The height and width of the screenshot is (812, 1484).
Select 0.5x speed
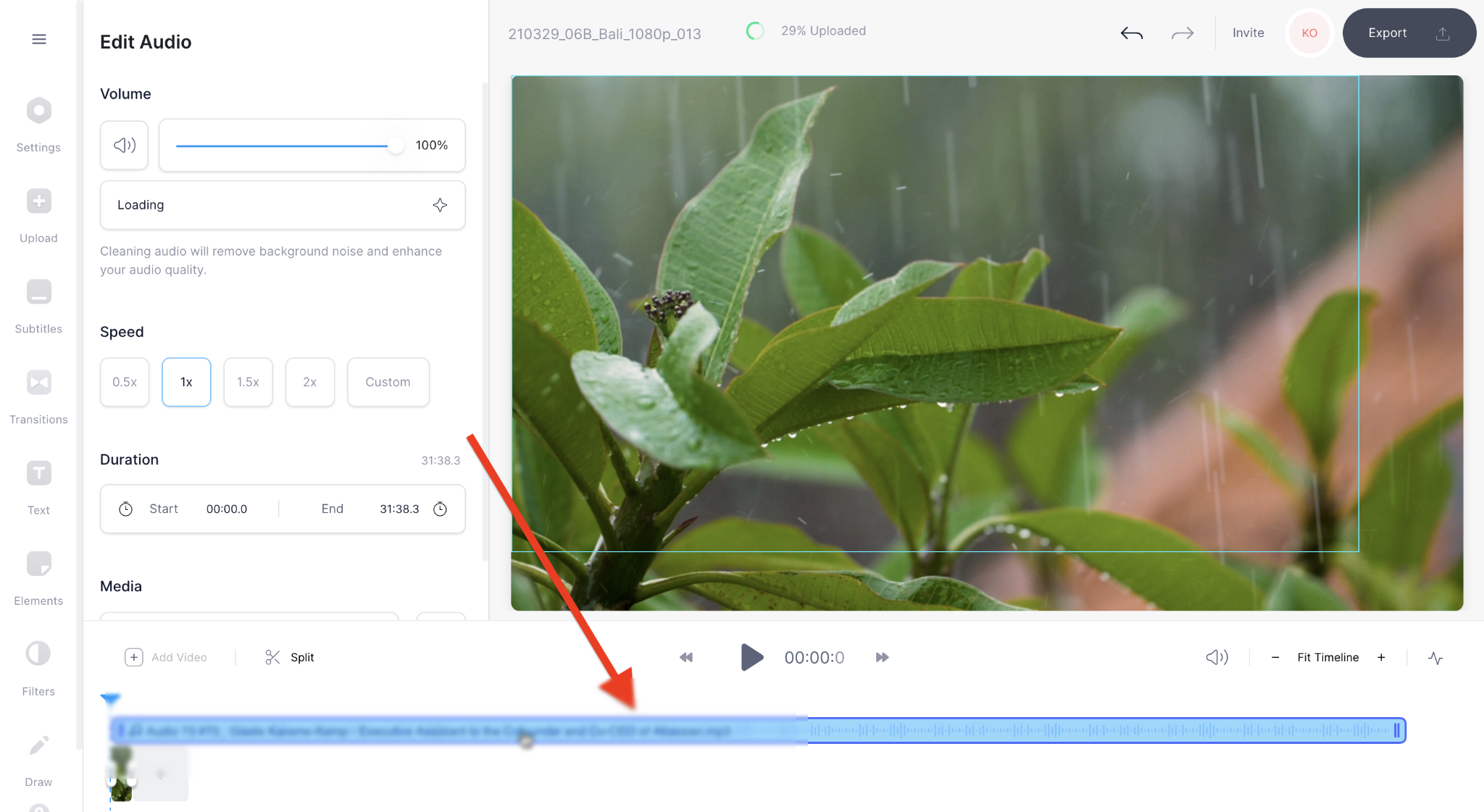125,382
